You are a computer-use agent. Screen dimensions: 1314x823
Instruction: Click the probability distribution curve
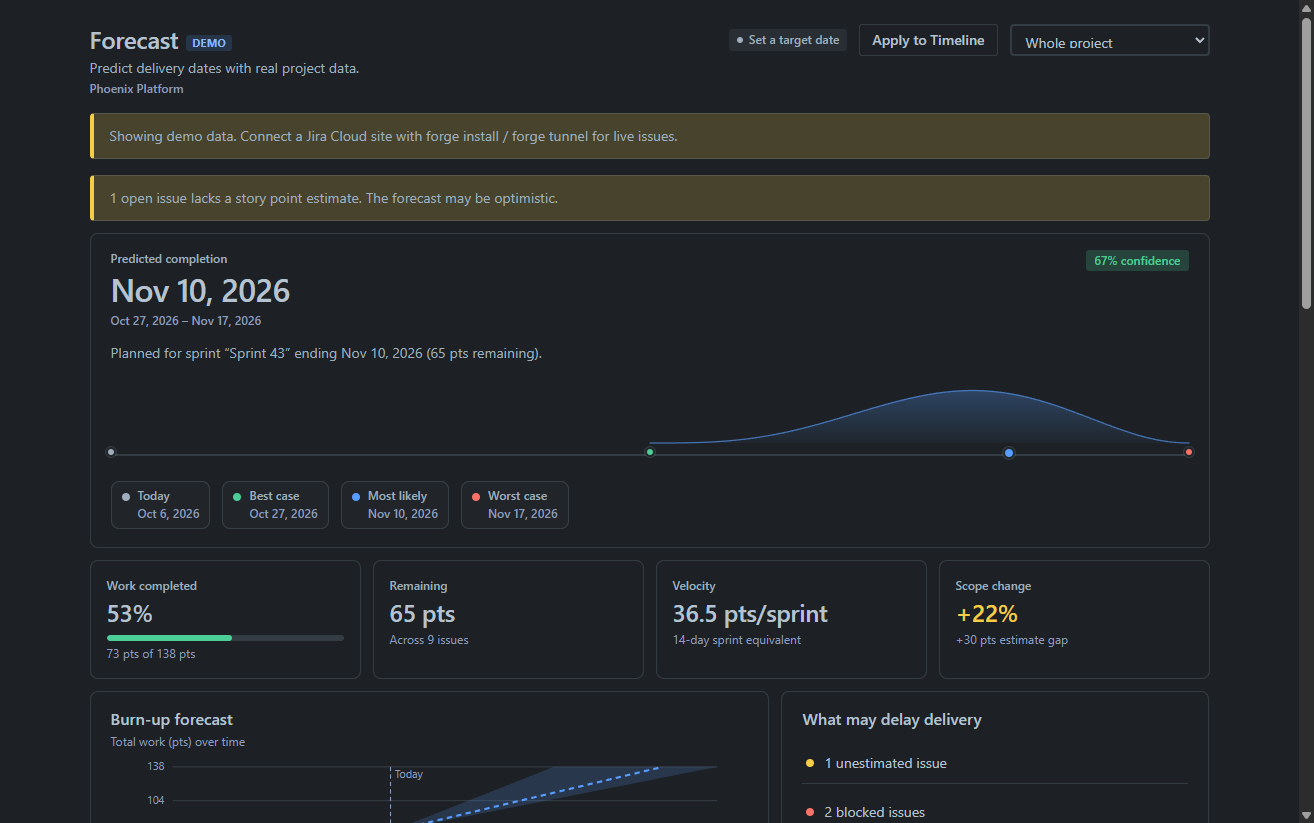(970, 416)
